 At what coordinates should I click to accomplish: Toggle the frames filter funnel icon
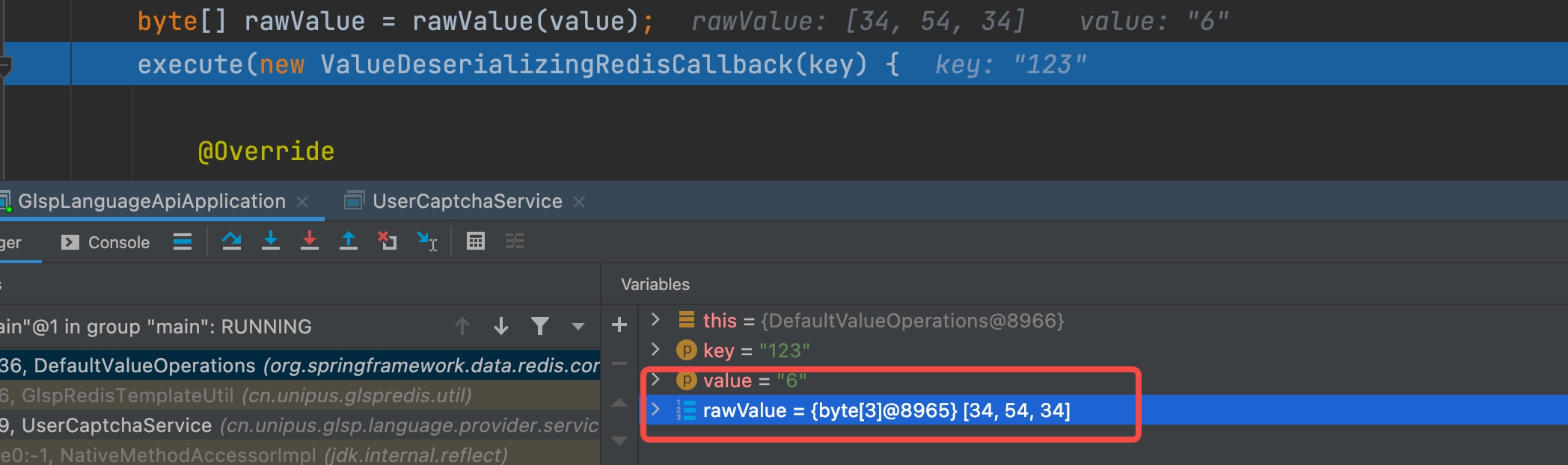540,326
